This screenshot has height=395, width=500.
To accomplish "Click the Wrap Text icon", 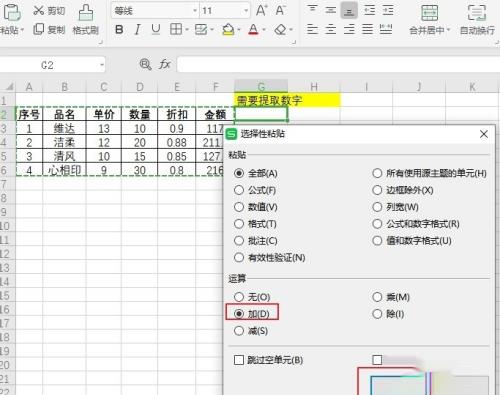I will pos(477,13).
